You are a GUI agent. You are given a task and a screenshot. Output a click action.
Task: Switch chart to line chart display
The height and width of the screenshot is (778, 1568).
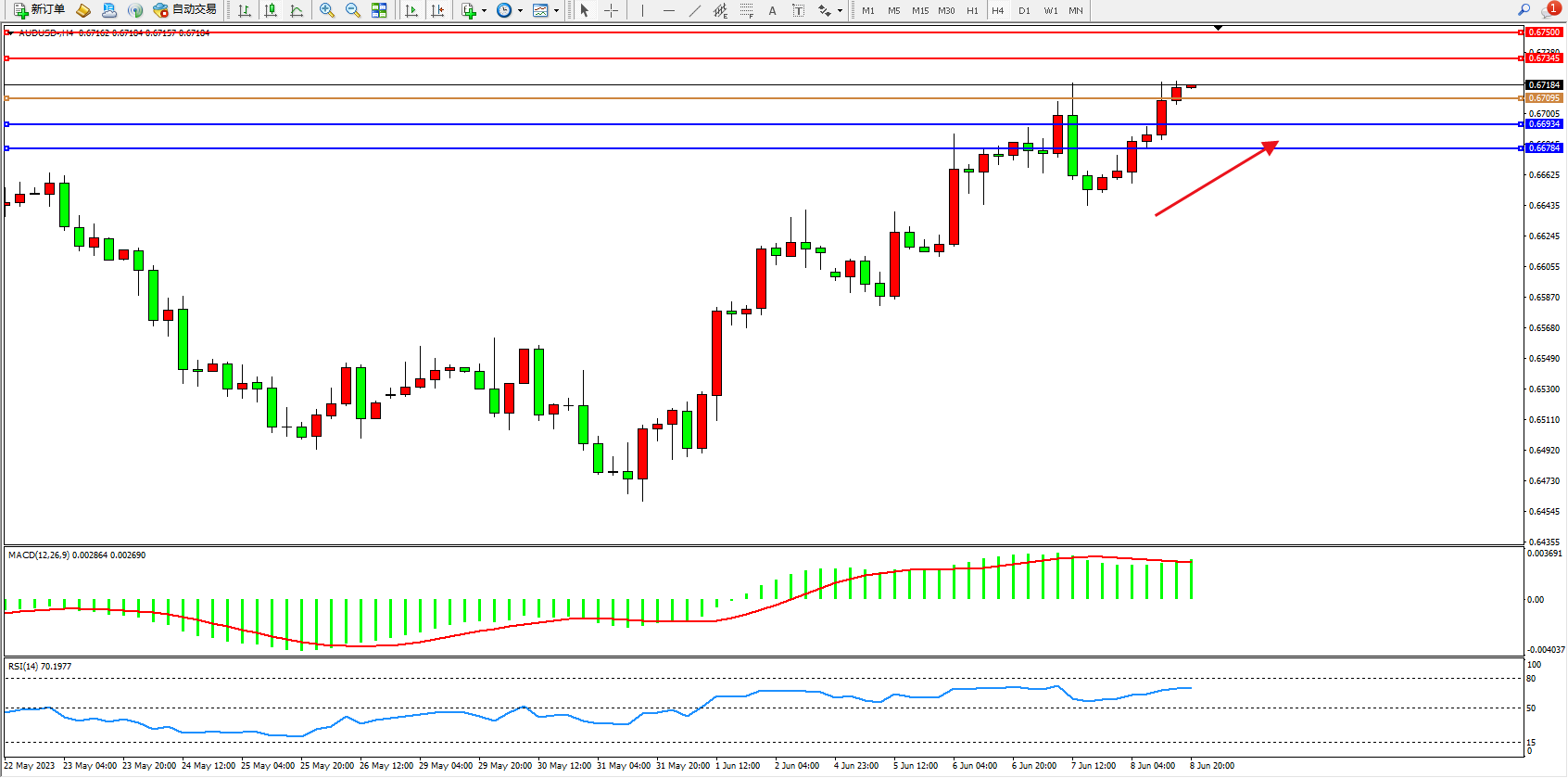coord(297,10)
